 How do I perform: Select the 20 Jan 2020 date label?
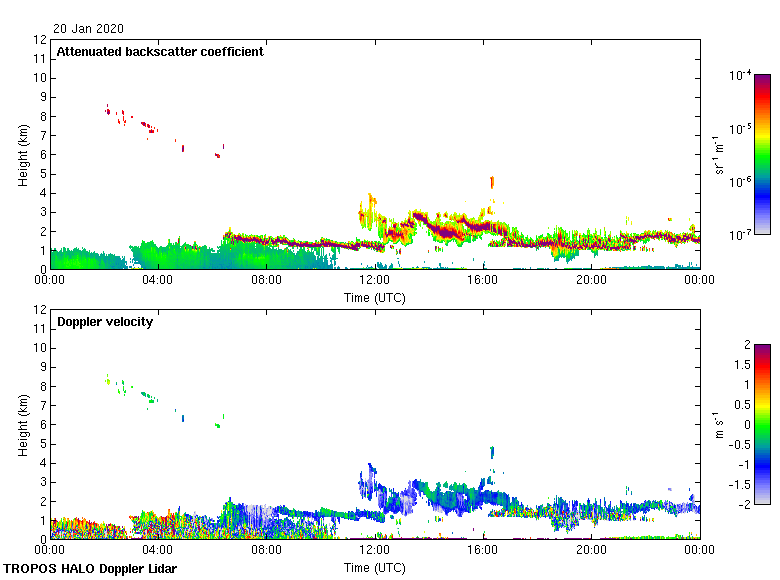click(x=88, y=28)
